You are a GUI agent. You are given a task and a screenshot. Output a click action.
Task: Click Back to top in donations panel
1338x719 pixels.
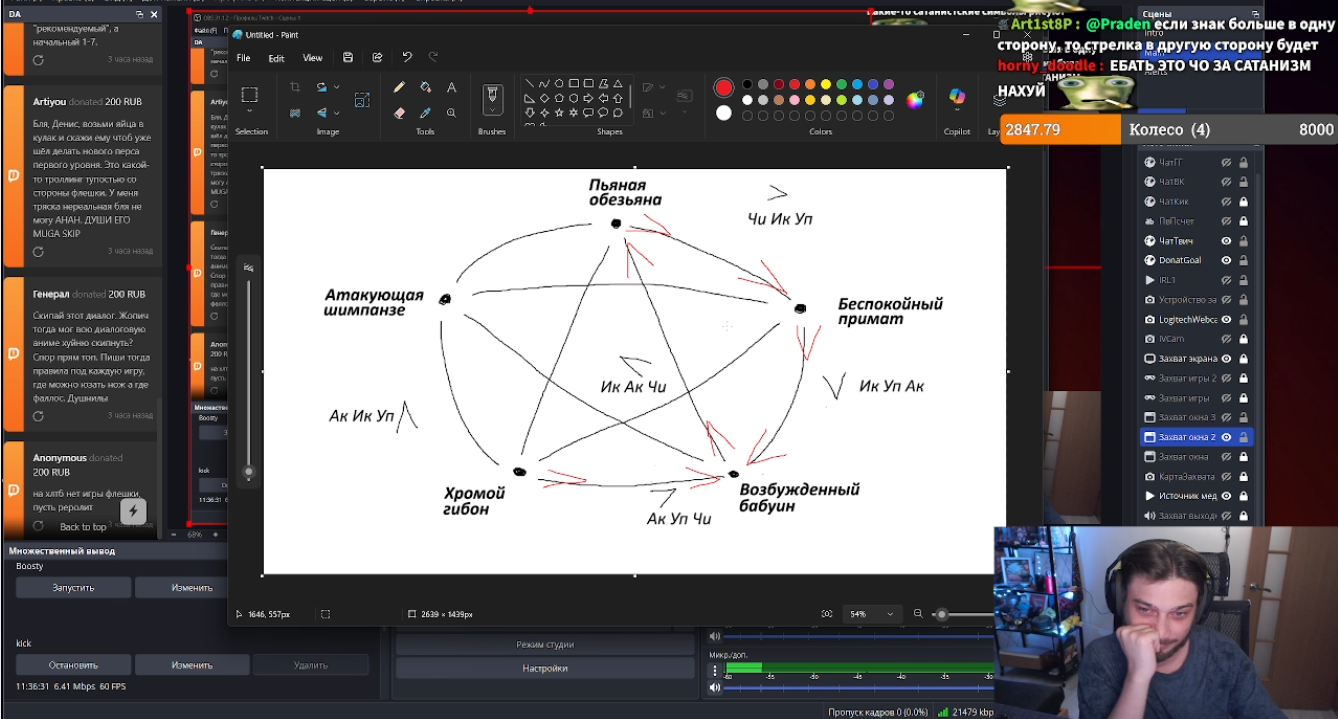tap(83, 527)
